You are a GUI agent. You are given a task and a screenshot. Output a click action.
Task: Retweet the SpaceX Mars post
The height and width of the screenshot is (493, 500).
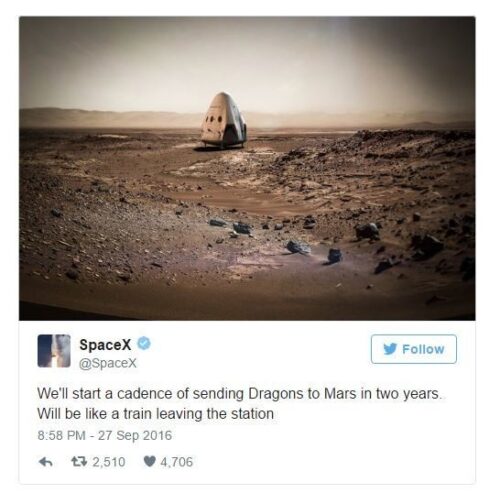point(79,462)
